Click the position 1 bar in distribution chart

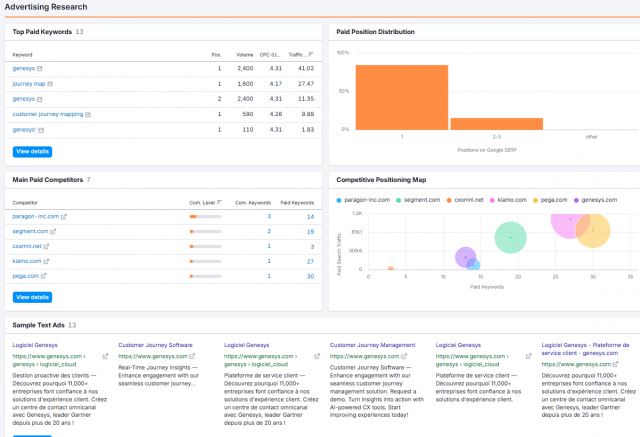402,98
